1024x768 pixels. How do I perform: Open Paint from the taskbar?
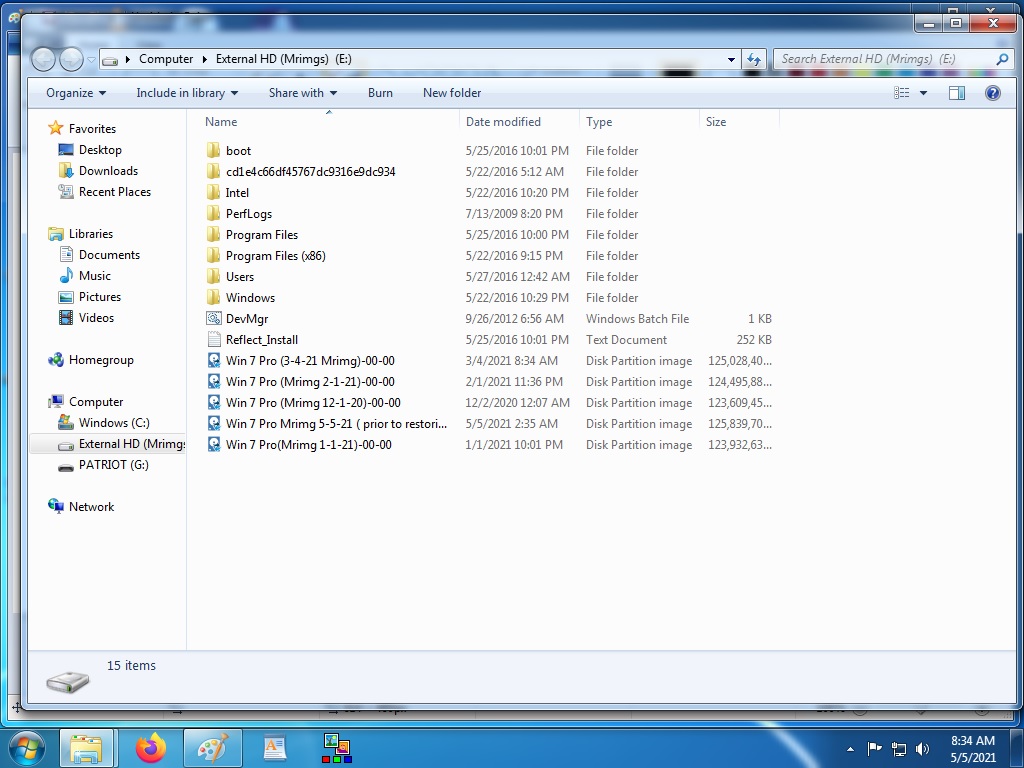point(213,748)
